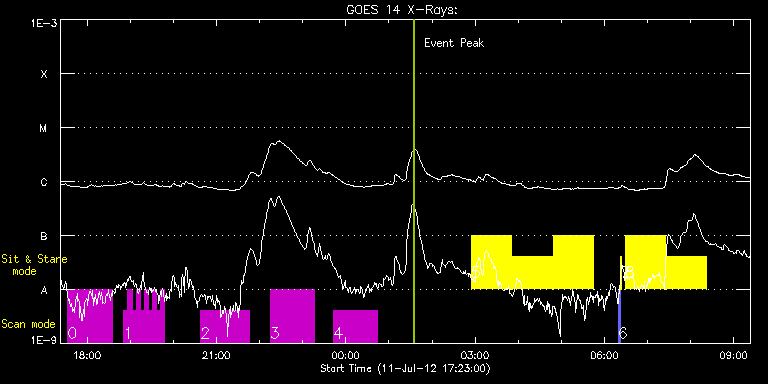The width and height of the screenshot is (768, 384).
Task: Click the green Event Peak vertical line
Action: click(414, 181)
